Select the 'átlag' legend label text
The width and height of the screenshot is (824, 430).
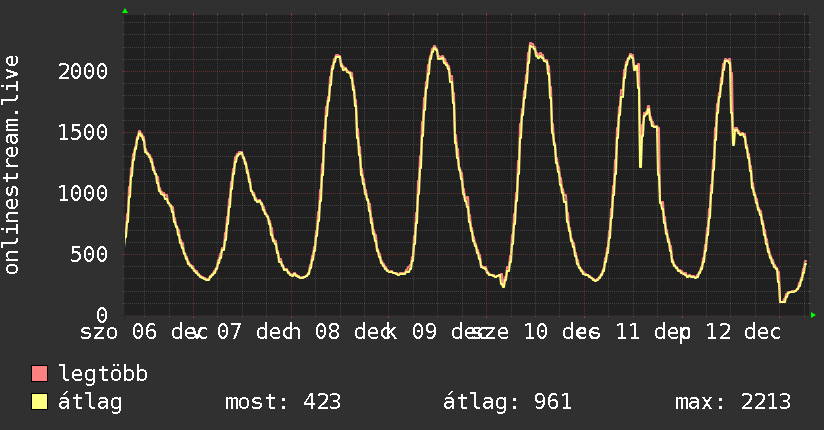tap(90, 402)
